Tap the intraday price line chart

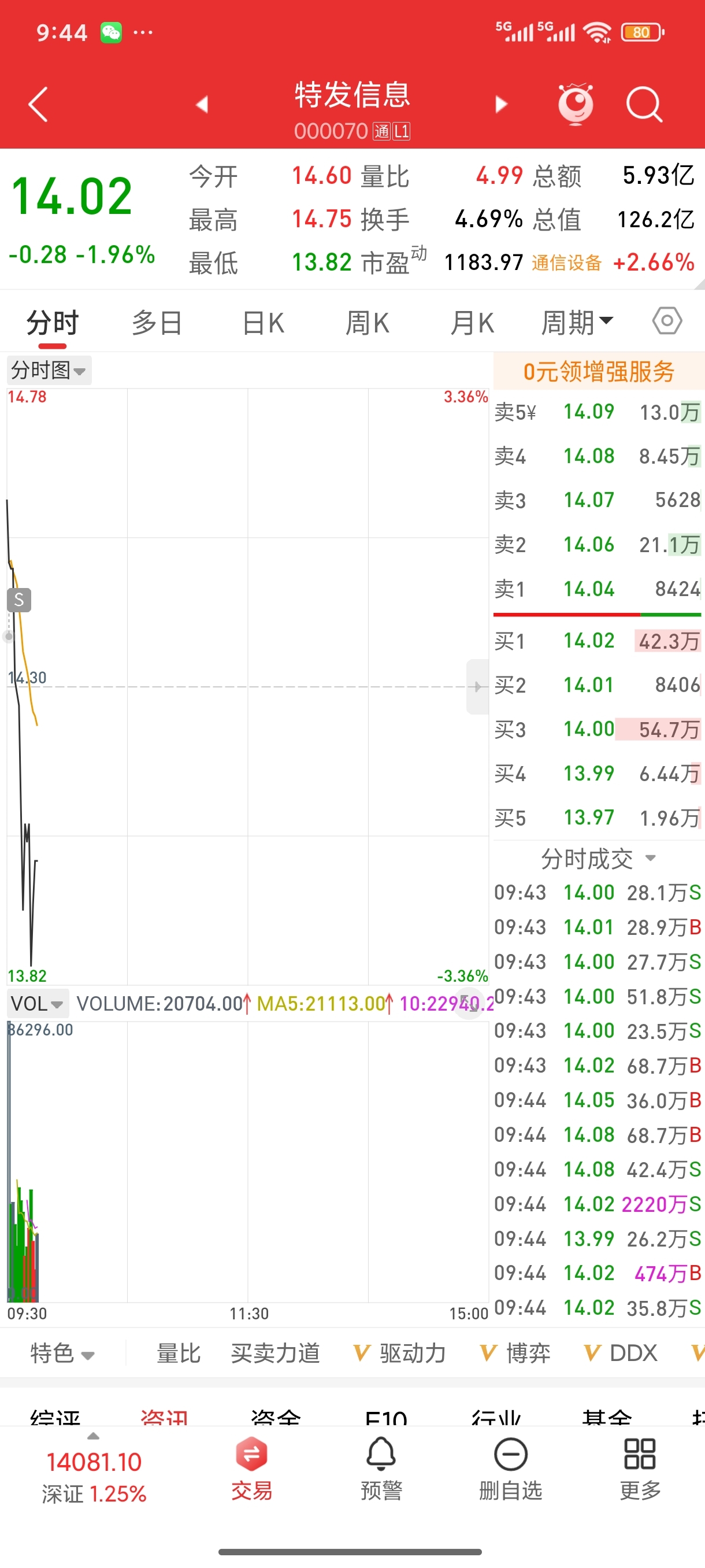coord(247,687)
